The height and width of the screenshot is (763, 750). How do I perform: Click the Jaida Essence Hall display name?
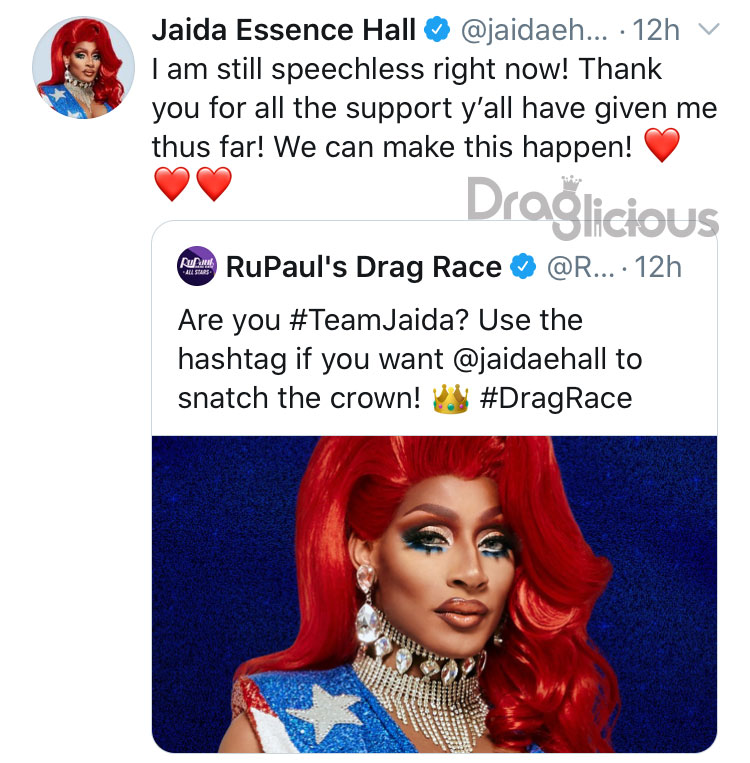(x=284, y=30)
